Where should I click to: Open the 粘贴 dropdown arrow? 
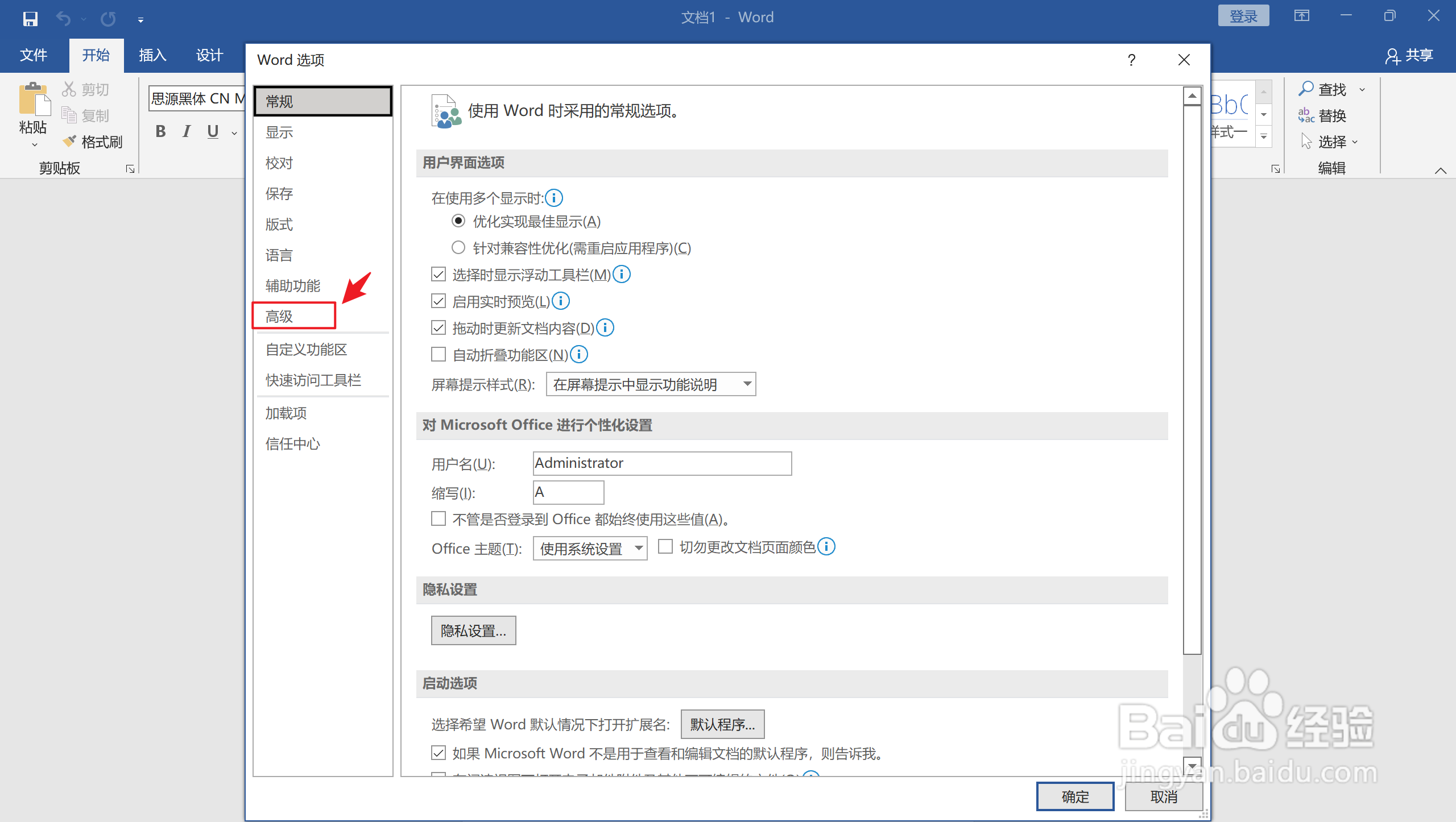coord(34,145)
